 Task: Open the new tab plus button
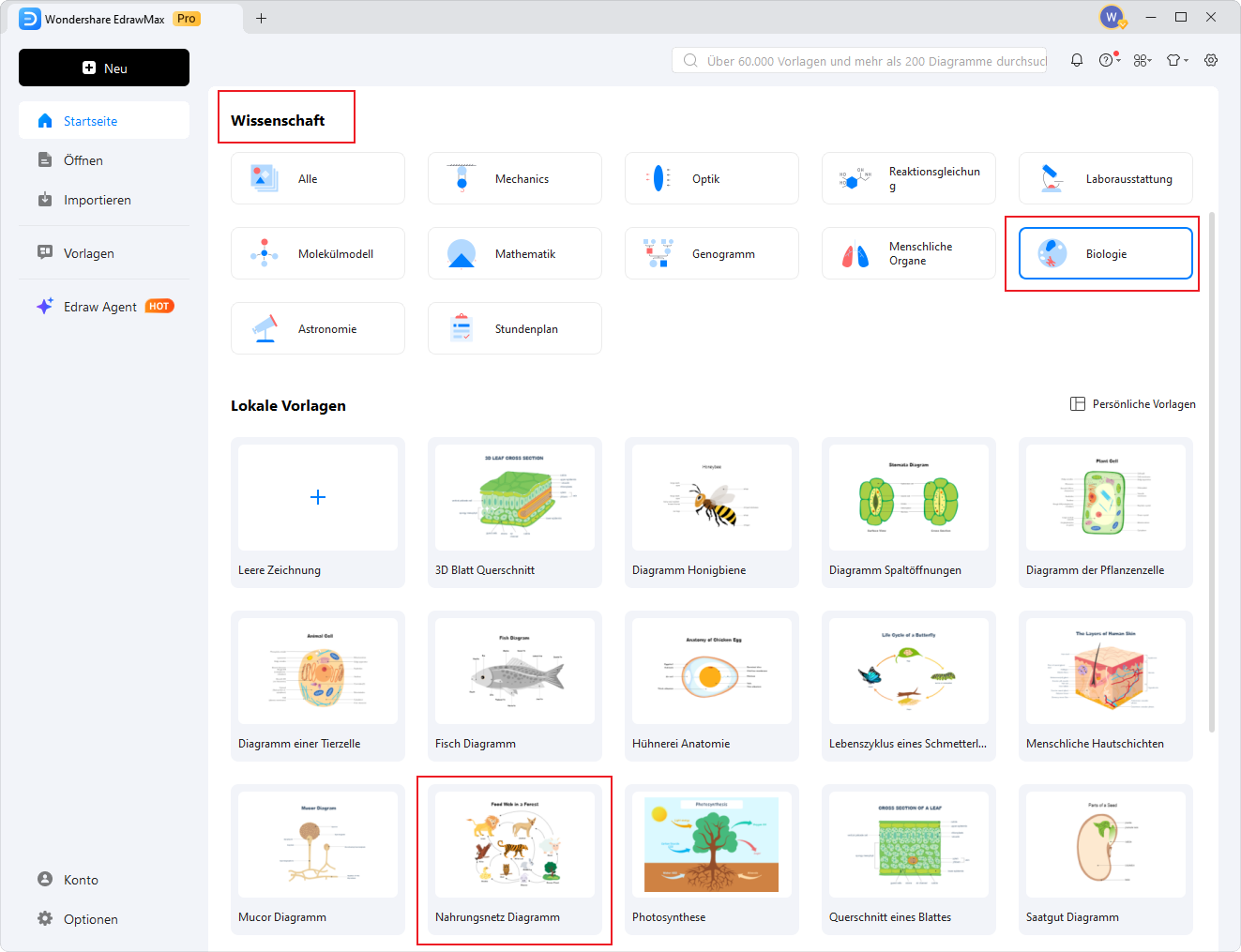[261, 18]
